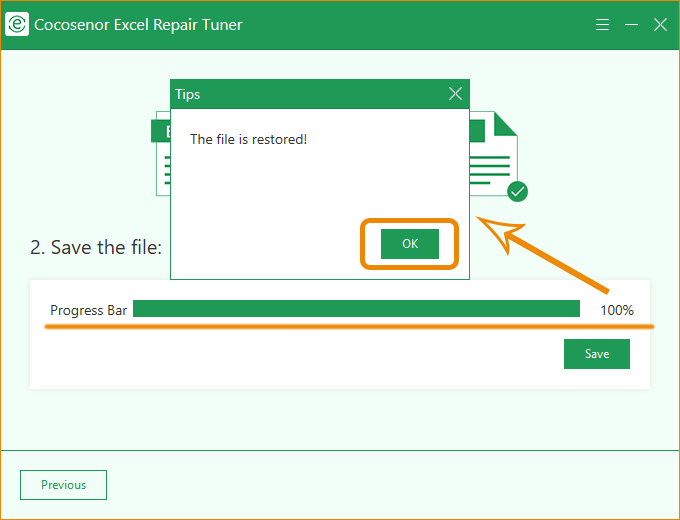680x520 pixels.
Task: Click the green checkmark badge icon
Action: click(517, 191)
